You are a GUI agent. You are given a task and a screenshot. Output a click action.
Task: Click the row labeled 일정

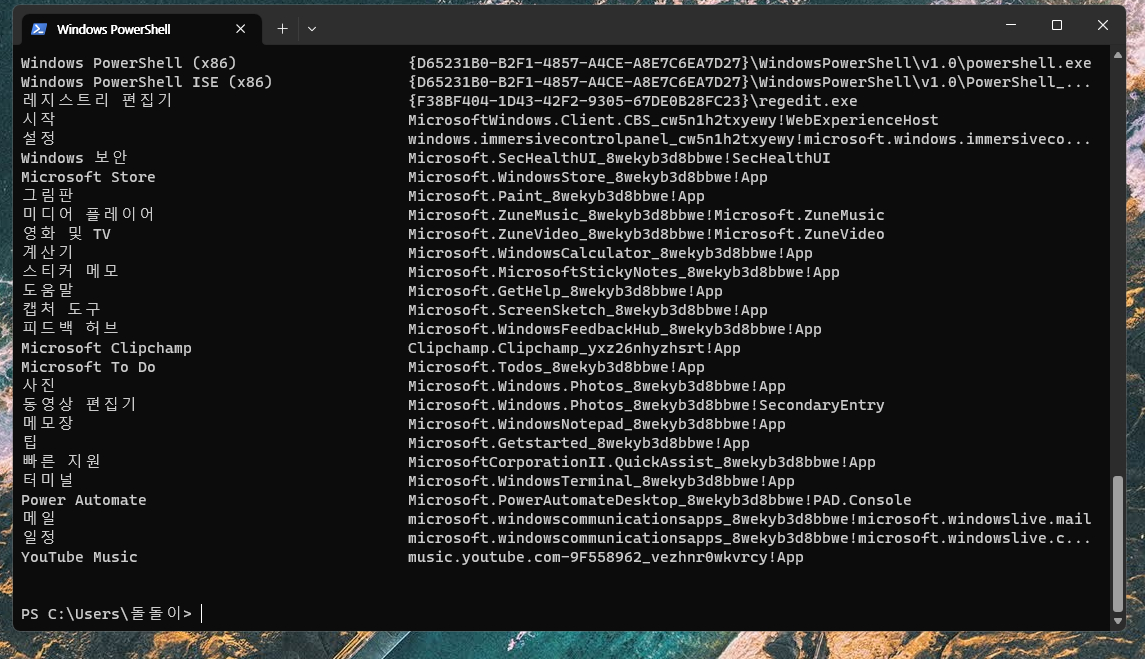pyautogui.click(x=39, y=538)
